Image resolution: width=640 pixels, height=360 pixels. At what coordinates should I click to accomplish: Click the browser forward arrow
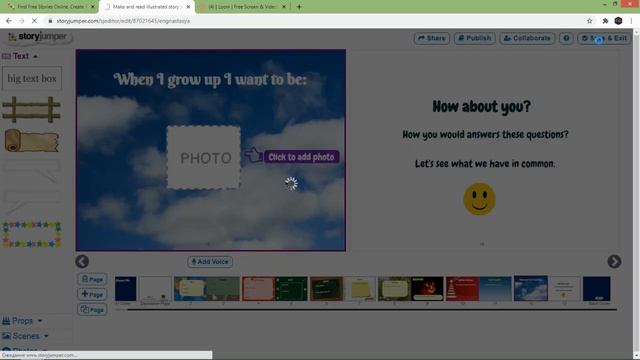tap(21, 21)
